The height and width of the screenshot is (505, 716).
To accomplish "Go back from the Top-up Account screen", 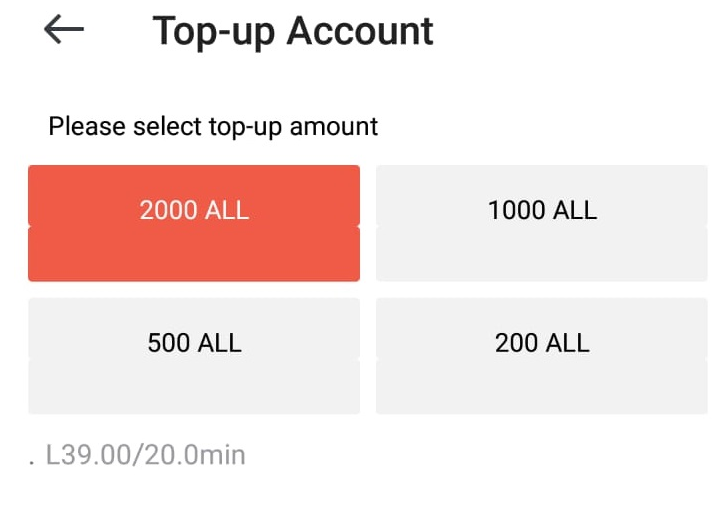I will point(64,31).
